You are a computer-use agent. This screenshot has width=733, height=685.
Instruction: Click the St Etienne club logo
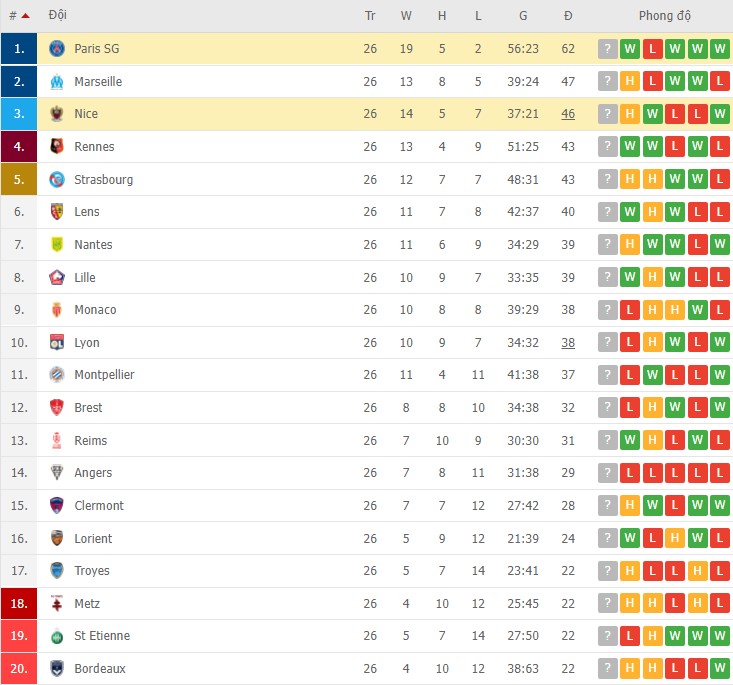pyautogui.click(x=57, y=636)
